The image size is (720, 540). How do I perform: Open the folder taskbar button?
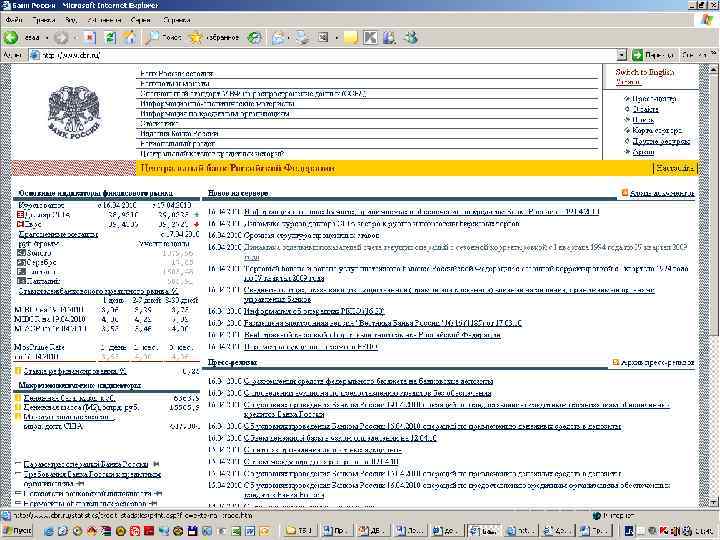[x=299, y=531]
